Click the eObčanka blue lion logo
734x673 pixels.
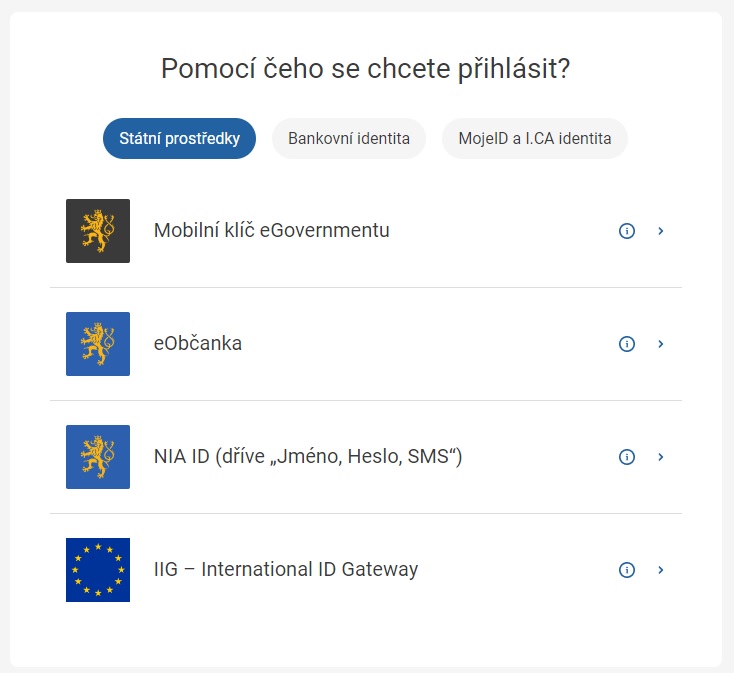tap(98, 344)
